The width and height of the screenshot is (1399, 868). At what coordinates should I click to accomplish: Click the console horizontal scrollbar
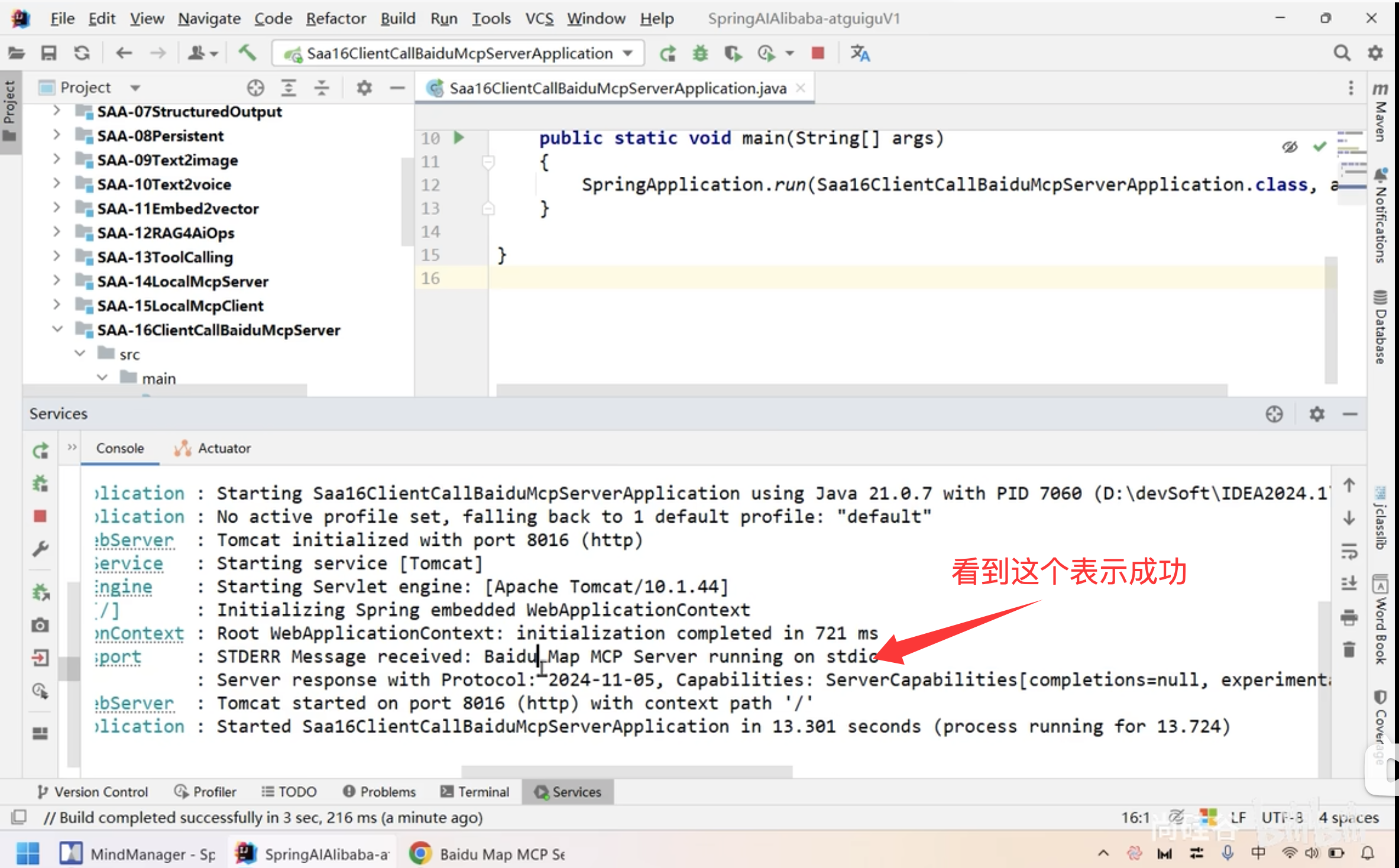[626, 772]
